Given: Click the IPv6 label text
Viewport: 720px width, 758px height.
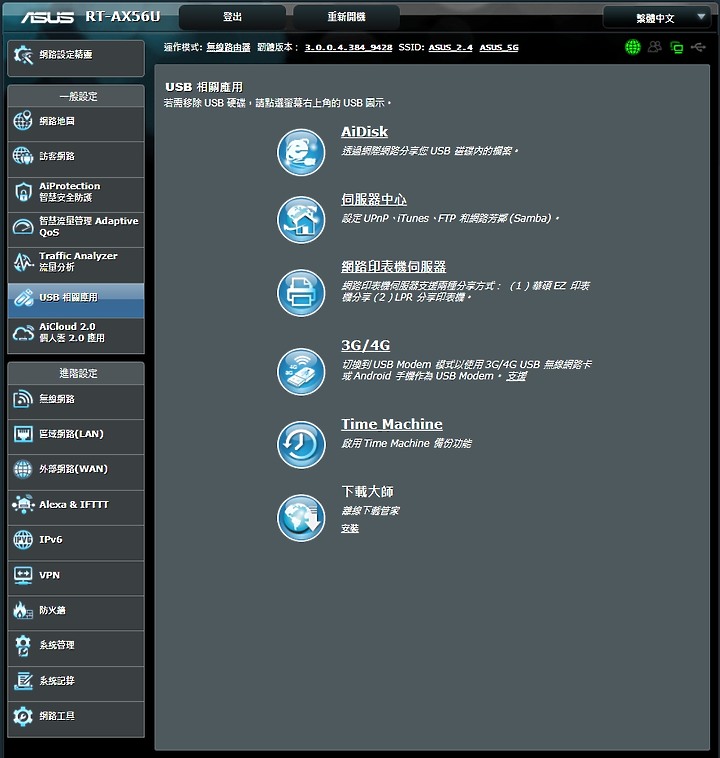Looking at the screenshot, I should point(51,539).
